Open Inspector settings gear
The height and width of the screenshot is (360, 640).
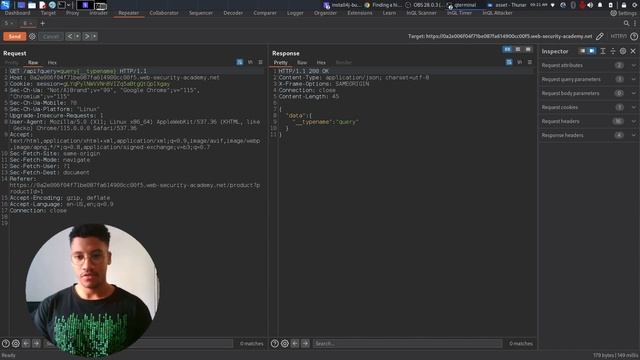click(x=623, y=51)
